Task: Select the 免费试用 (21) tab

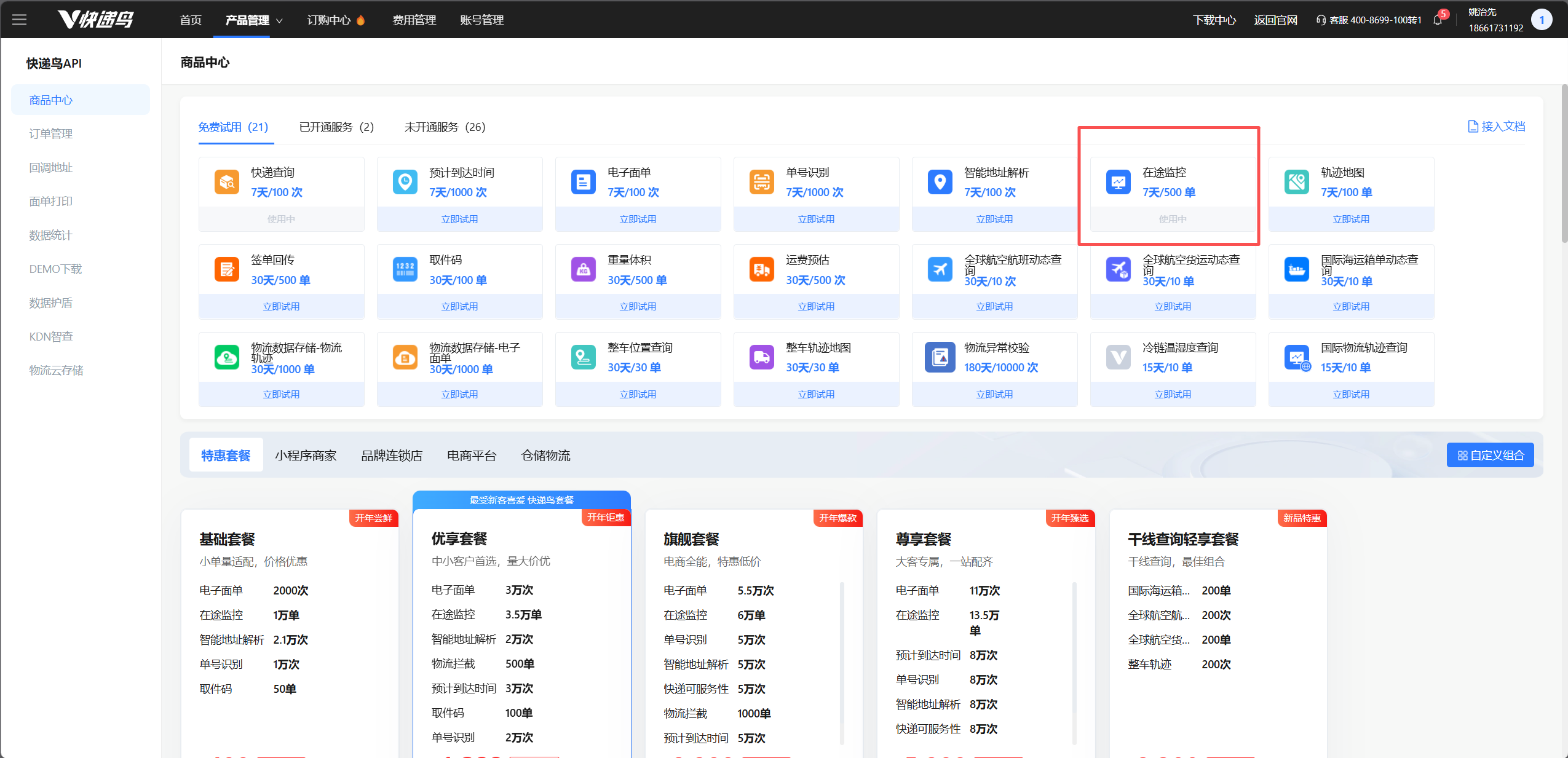Action: pyautogui.click(x=233, y=127)
